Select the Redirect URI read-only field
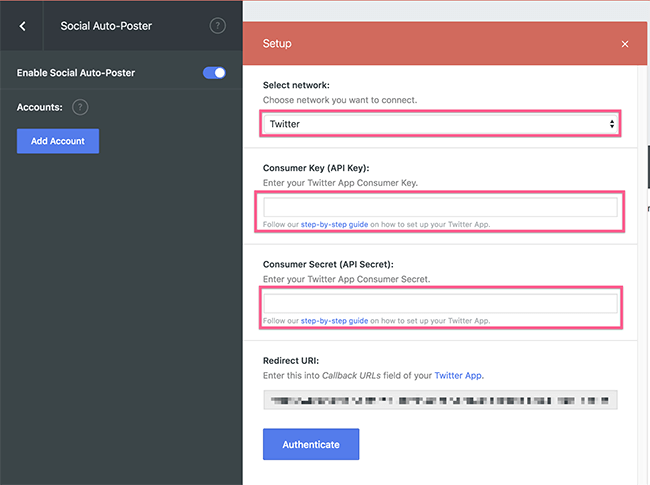The width and height of the screenshot is (650, 485). [440, 400]
